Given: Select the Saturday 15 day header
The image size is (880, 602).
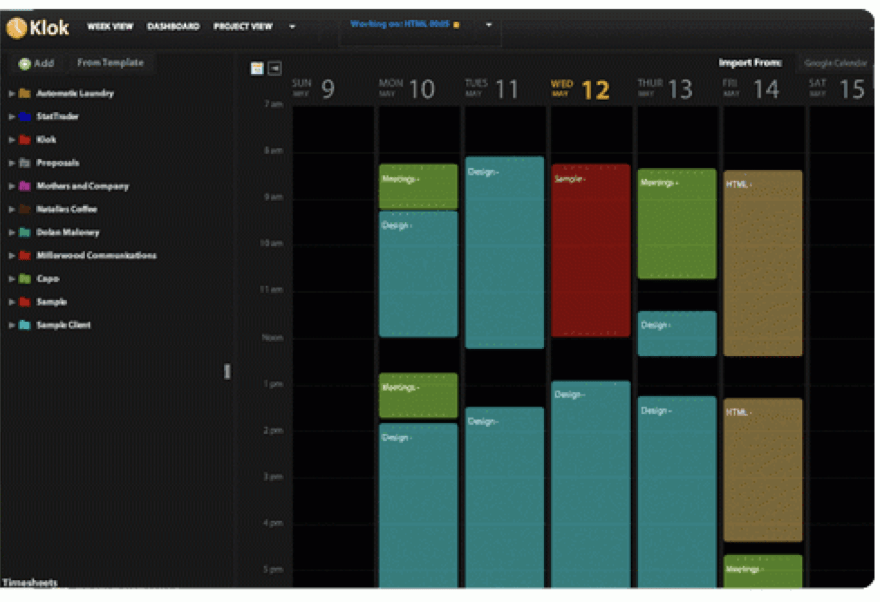Looking at the screenshot, I should (x=836, y=89).
